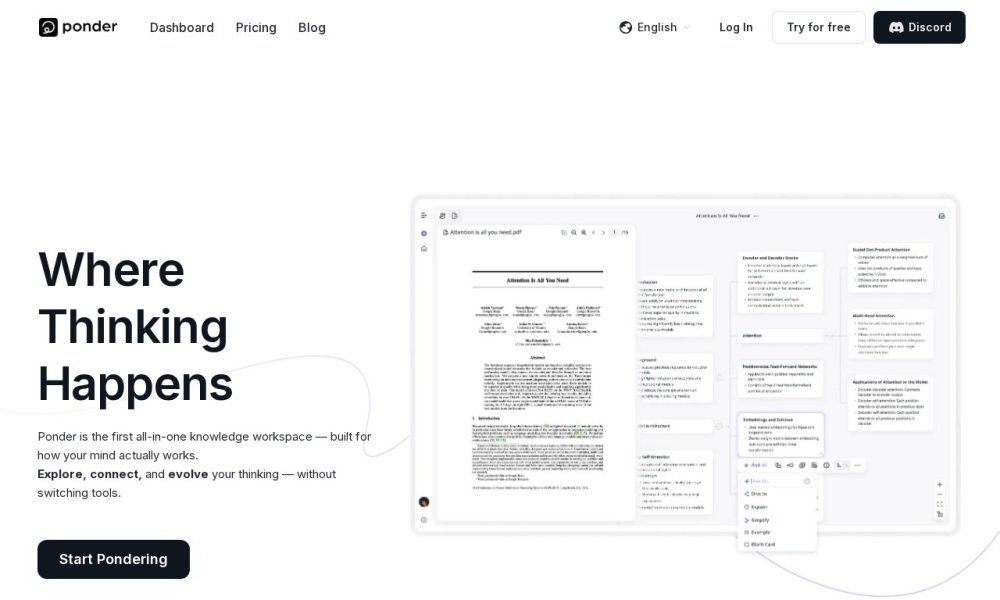Image resolution: width=1000 pixels, height=600 pixels.
Task: Click the Start Pondering button
Action: tap(113, 559)
